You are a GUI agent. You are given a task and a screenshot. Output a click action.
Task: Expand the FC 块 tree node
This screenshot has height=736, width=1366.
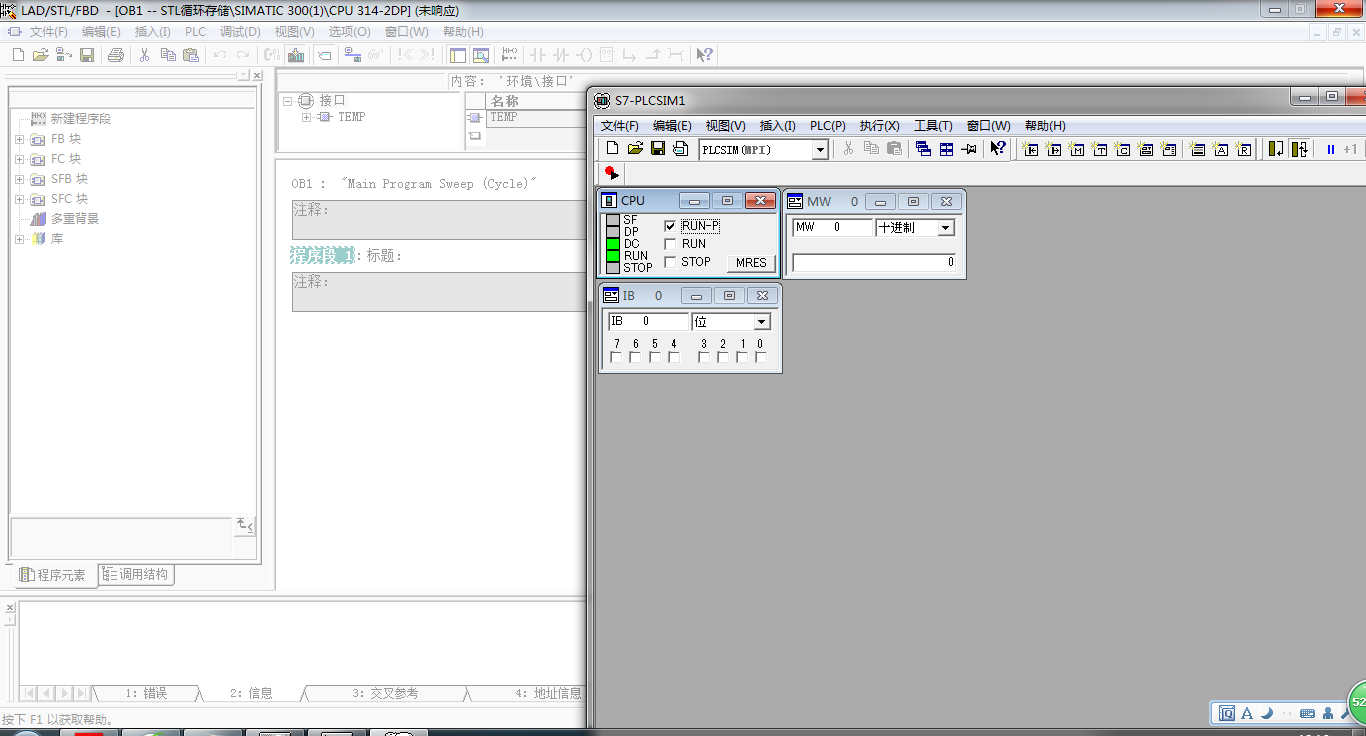(x=19, y=159)
